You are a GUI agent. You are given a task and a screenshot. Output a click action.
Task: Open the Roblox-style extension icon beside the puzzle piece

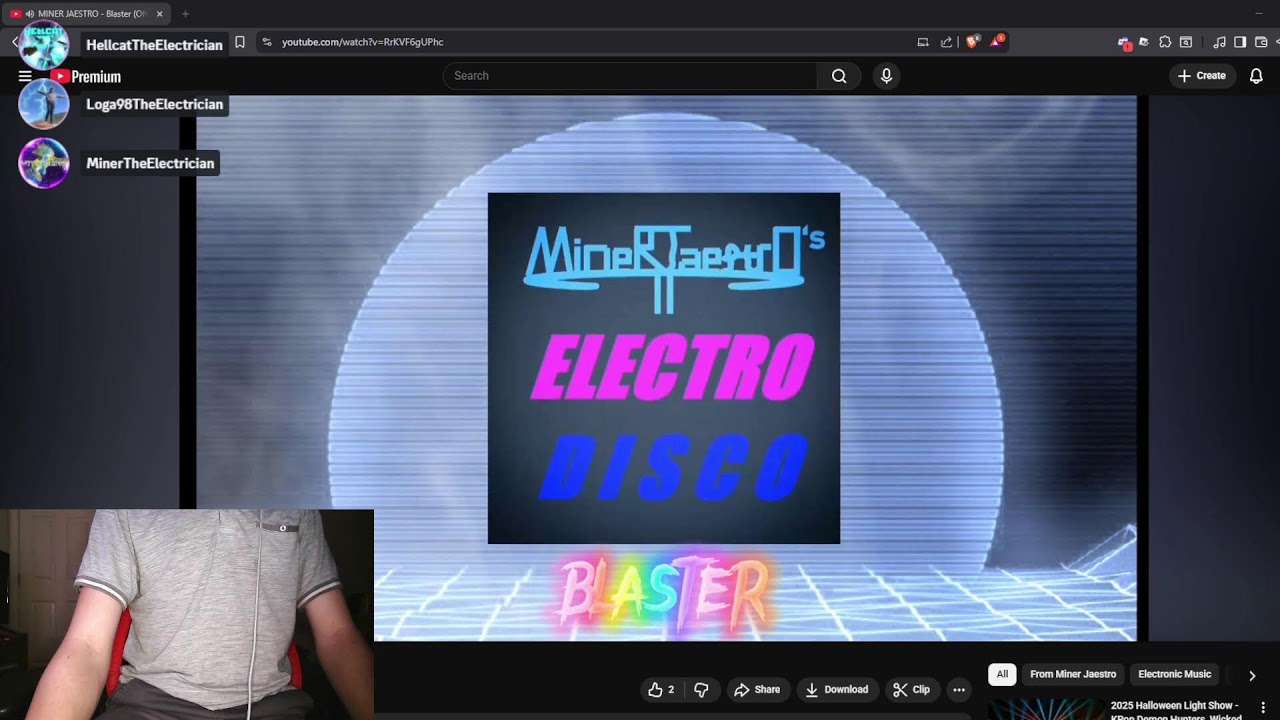1144,42
